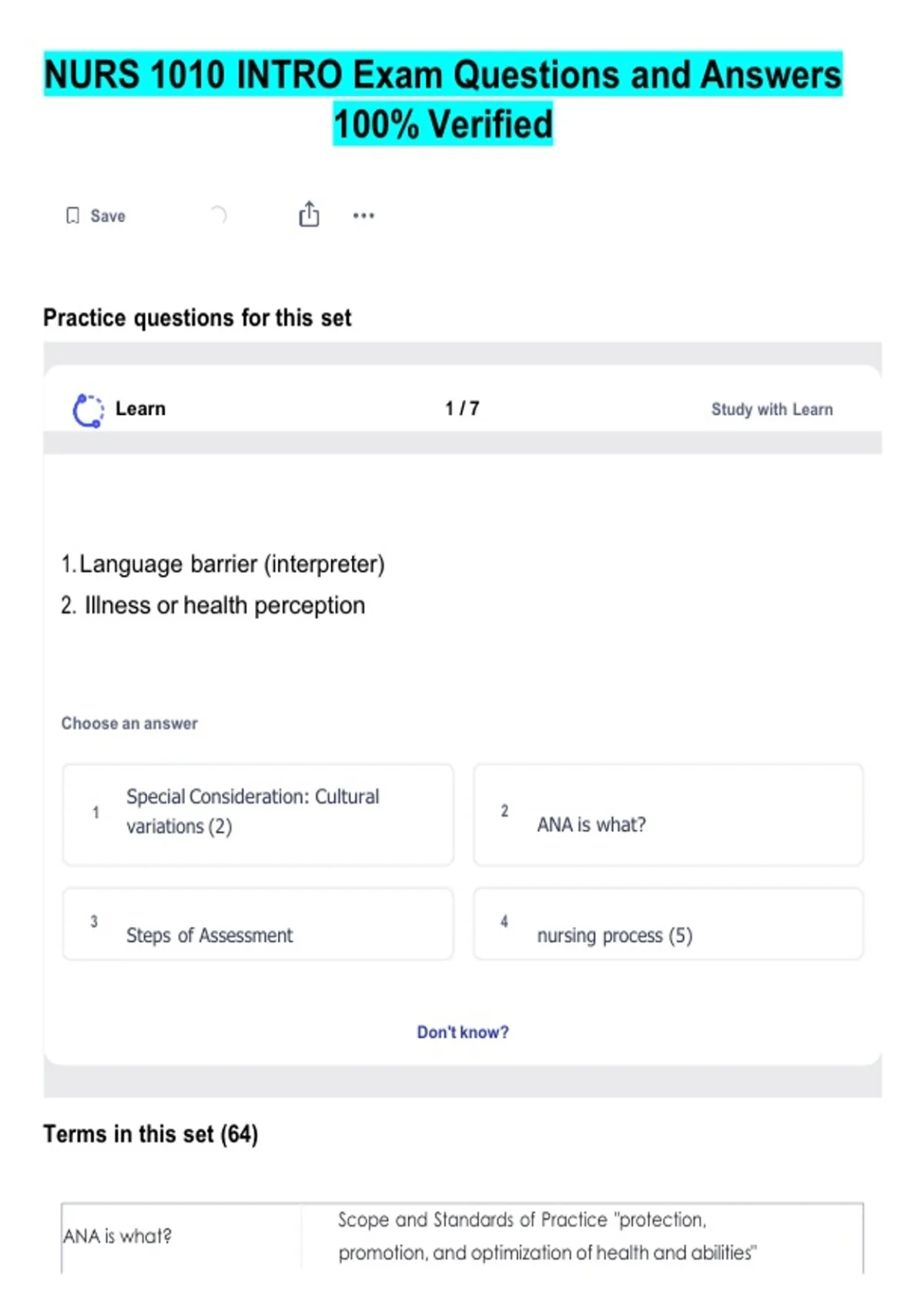Click the Terms in this set (64) heading
Screen dimensions: 924x1309
151,1134
